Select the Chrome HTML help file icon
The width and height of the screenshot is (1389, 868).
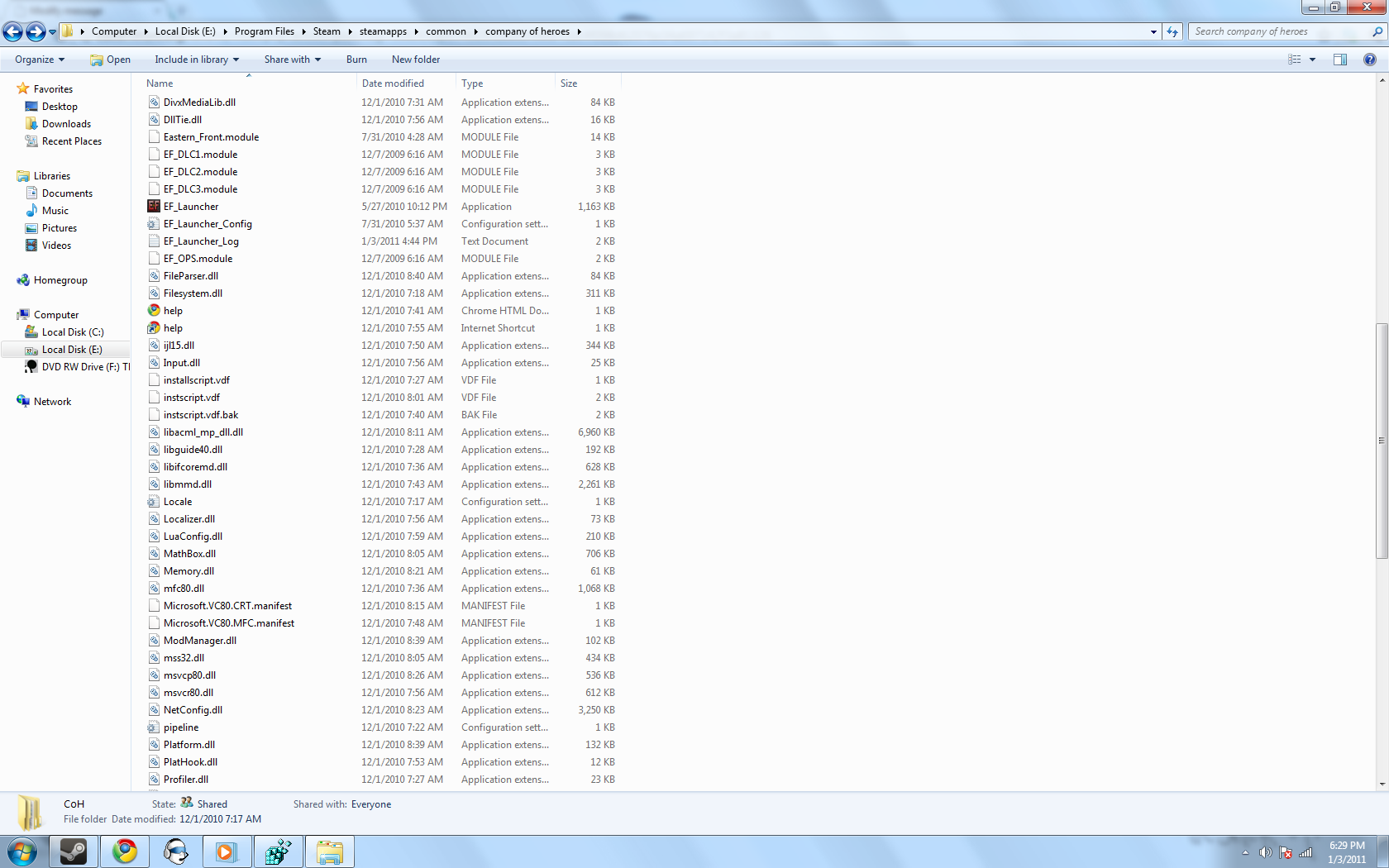pos(154,311)
